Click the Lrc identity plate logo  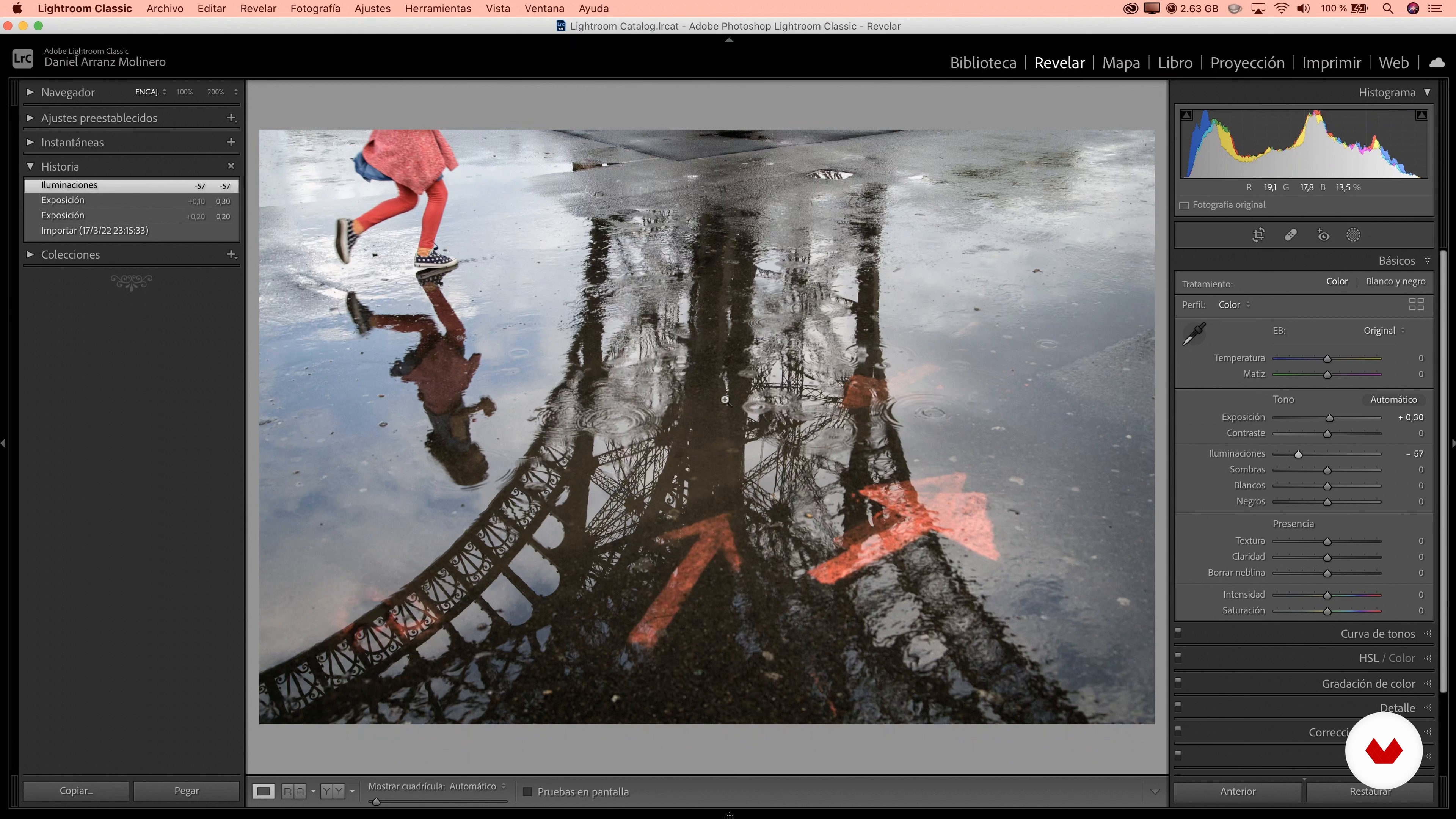click(23, 58)
